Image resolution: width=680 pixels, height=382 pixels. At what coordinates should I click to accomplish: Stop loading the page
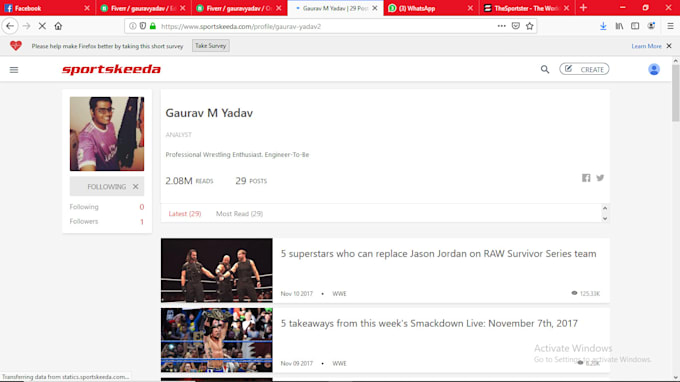42,26
